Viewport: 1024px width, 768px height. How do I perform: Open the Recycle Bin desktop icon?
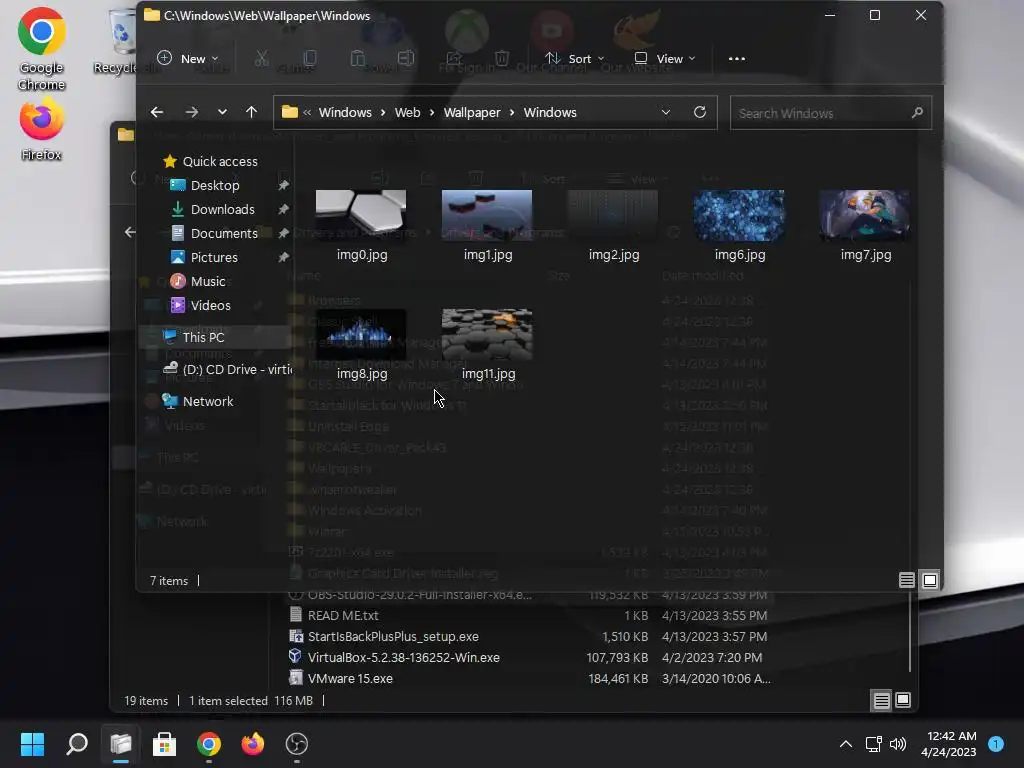tap(121, 40)
